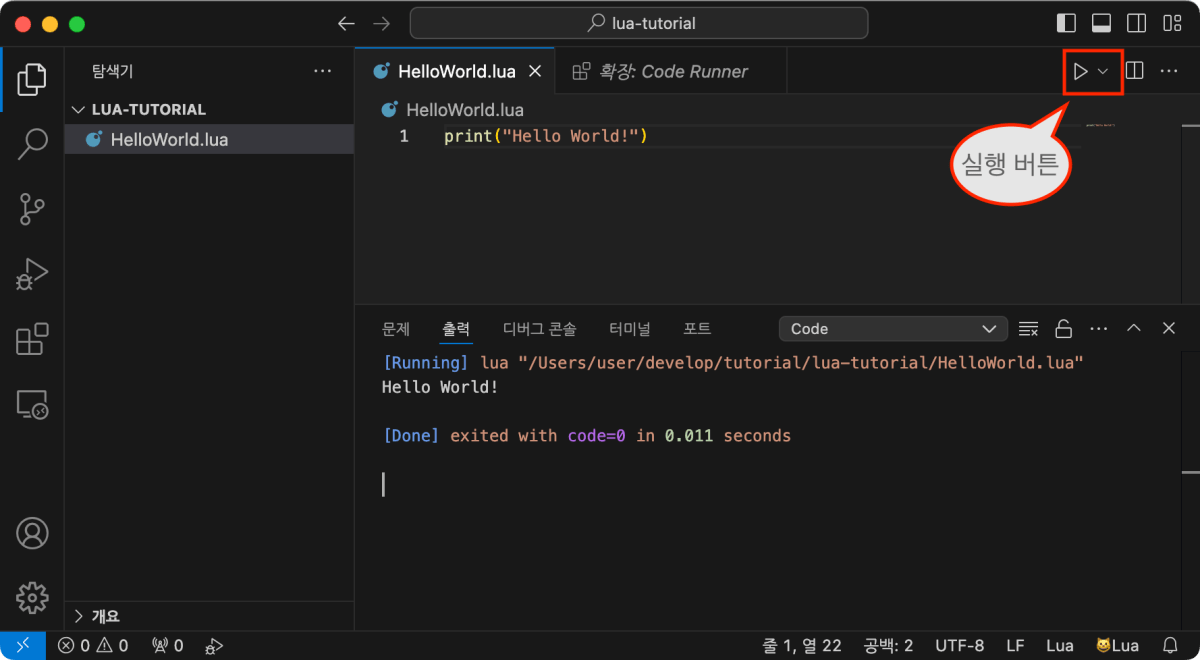Switch to the 디버그 콘솔 panel tab
Image resolution: width=1200 pixels, height=660 pixels.
click(x=540, y=329)
